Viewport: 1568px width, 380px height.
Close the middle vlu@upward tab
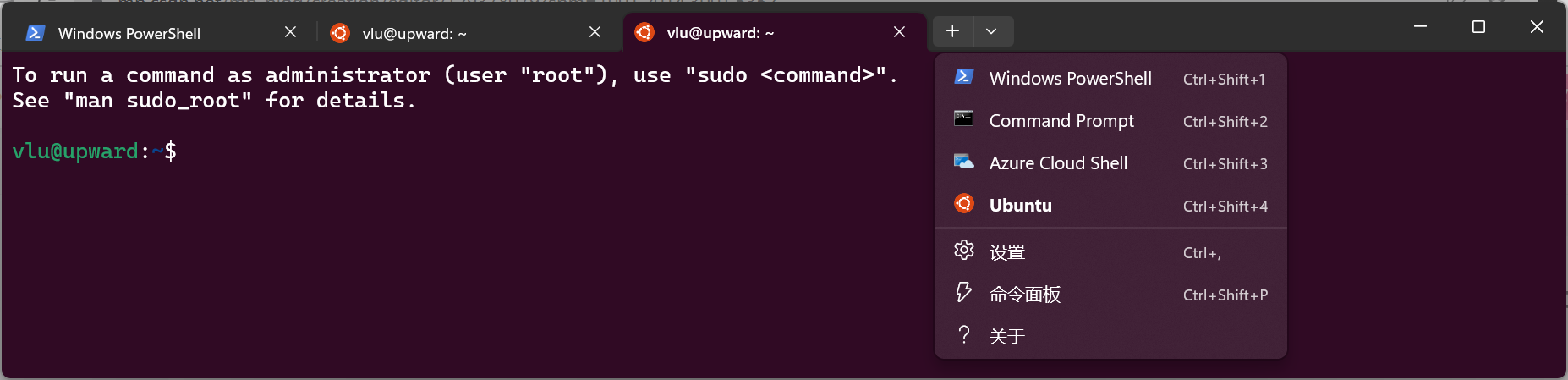[x=595, y=32]
